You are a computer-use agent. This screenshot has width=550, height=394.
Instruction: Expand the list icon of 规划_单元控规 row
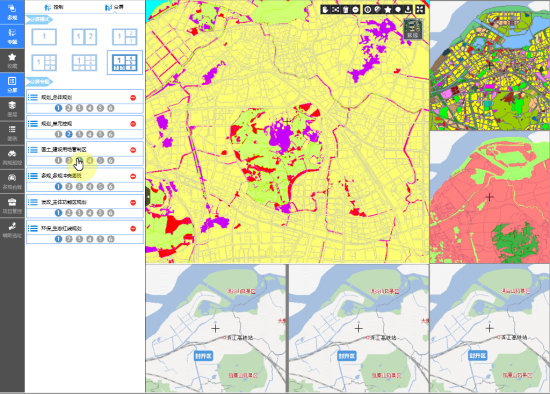(33, 123)
